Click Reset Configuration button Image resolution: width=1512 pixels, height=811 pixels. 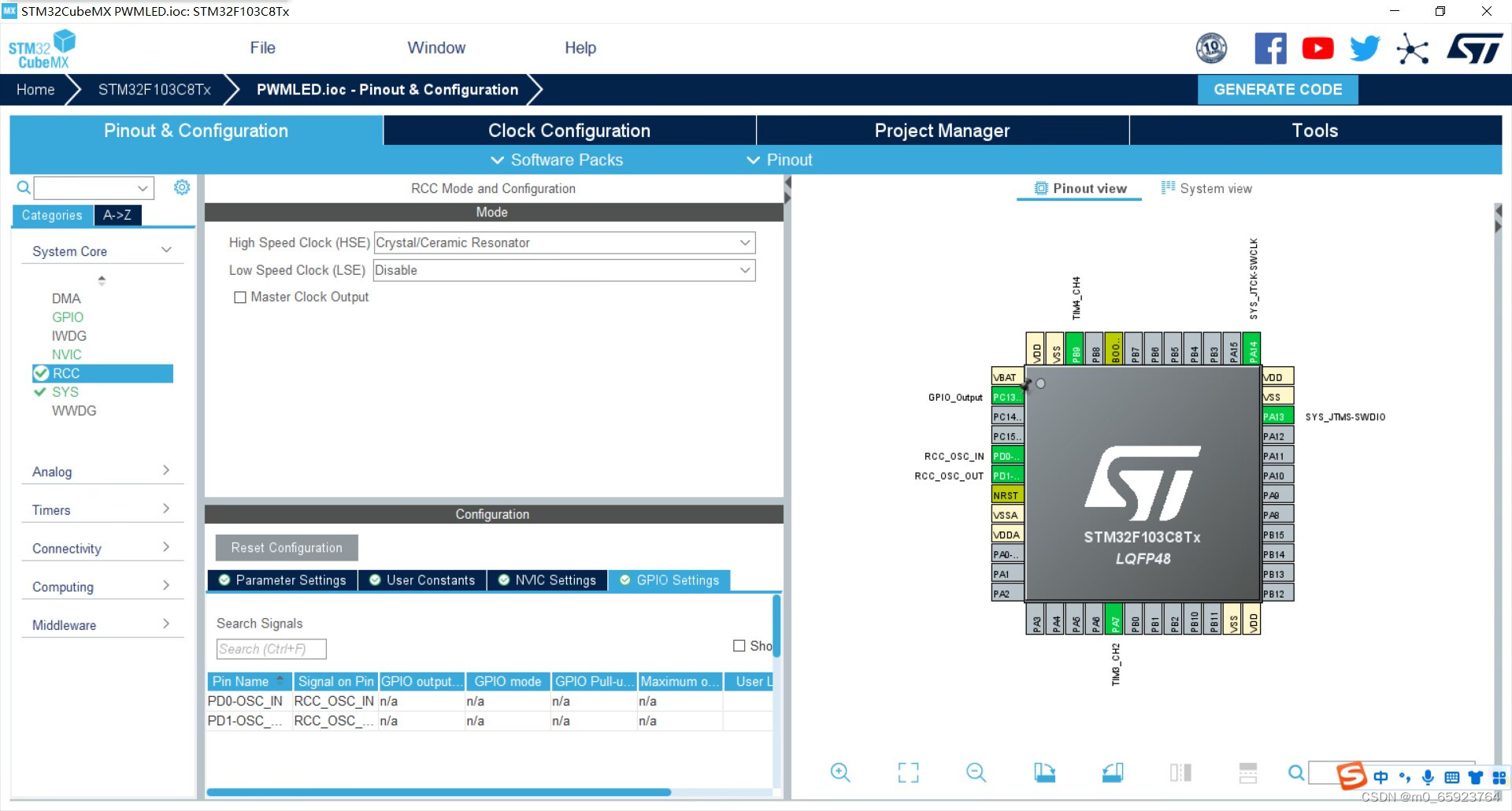[x=287, y=548]
